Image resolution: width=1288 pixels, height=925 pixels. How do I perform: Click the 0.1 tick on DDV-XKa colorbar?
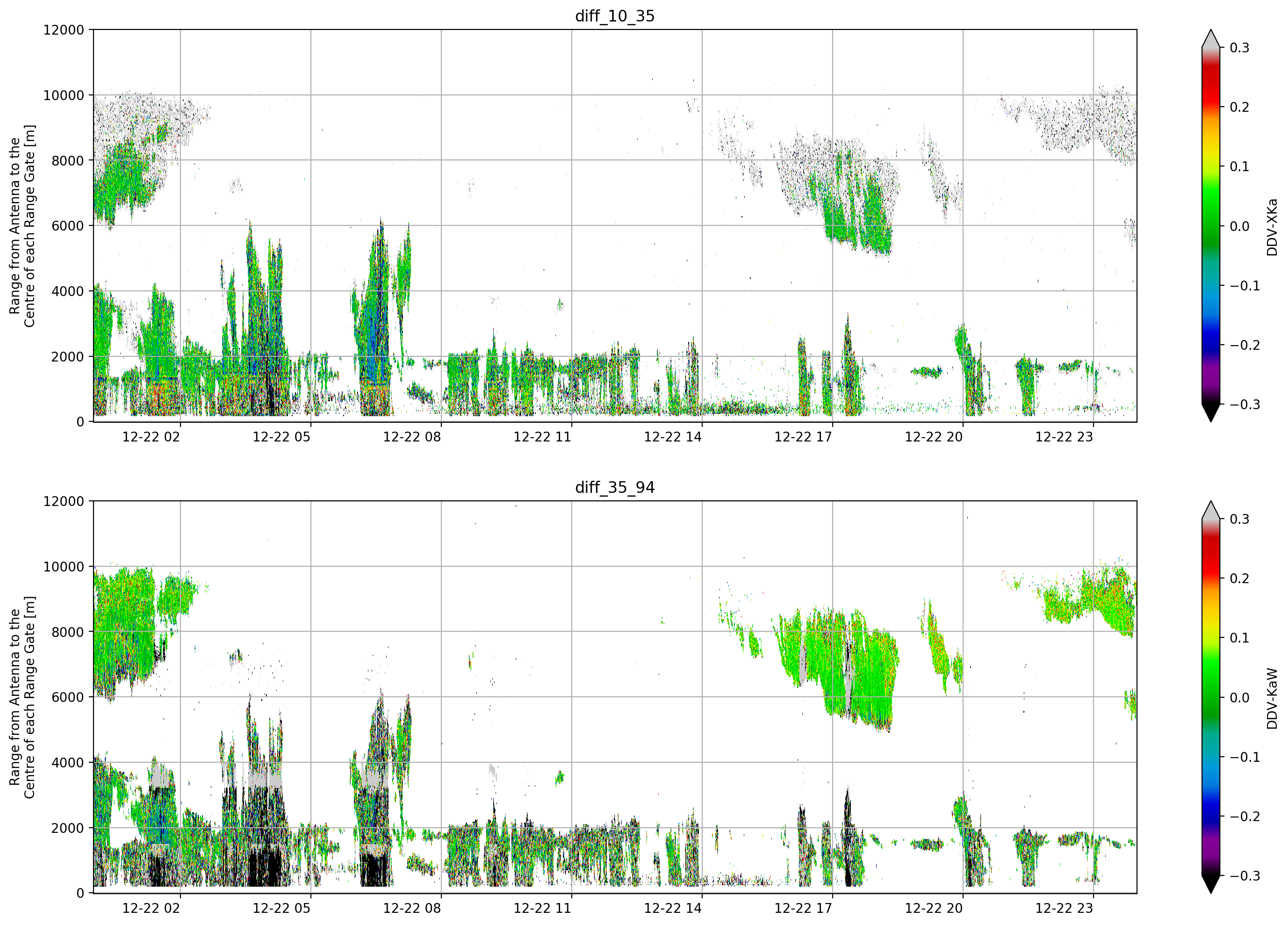[x=1240, y=166]
